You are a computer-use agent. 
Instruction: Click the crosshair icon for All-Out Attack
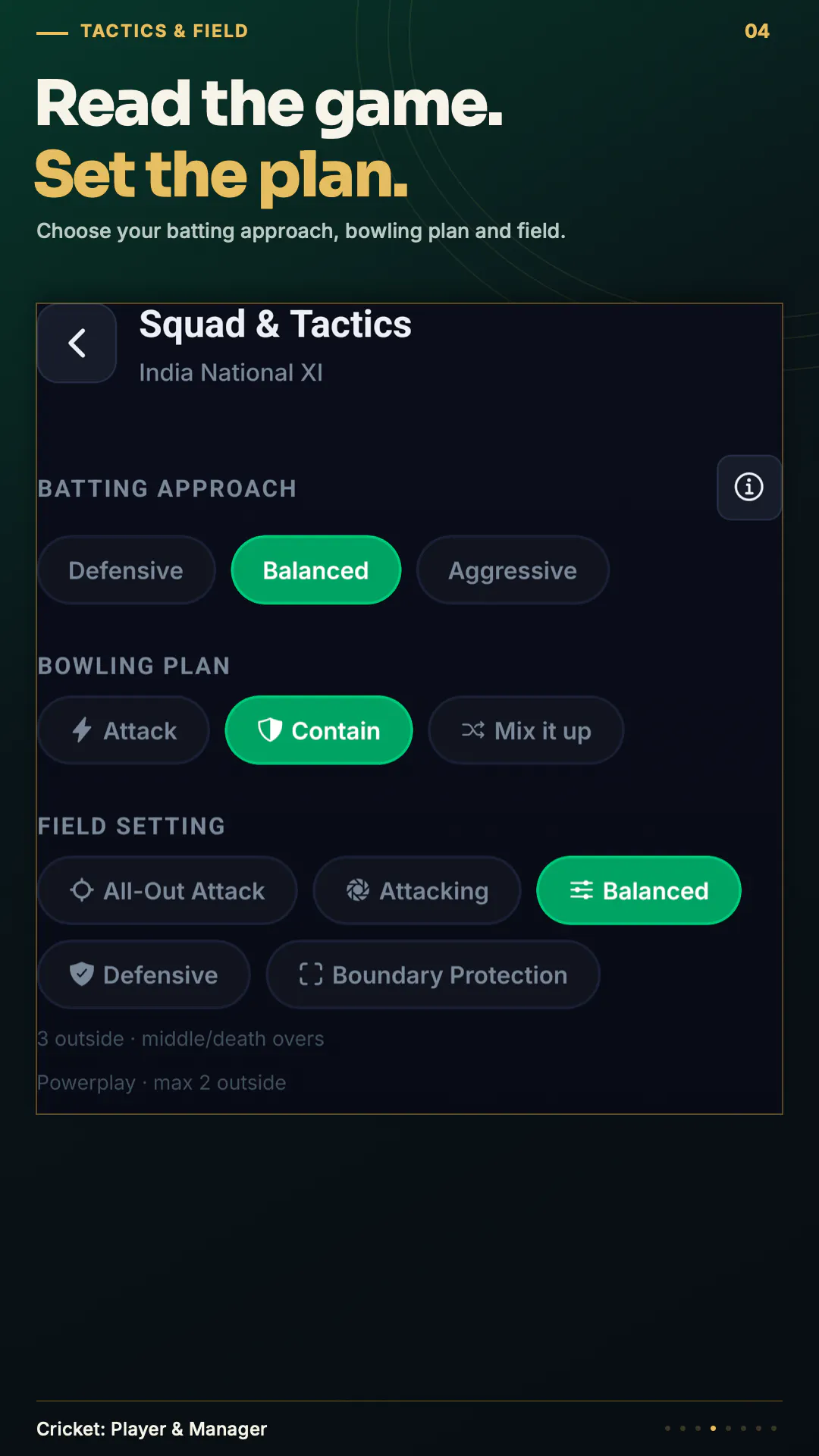82,890
